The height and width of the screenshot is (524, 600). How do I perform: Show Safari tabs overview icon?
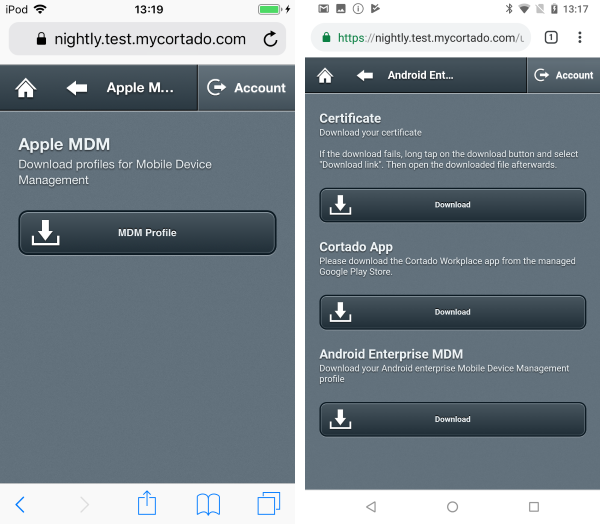[x=269, y=503]
